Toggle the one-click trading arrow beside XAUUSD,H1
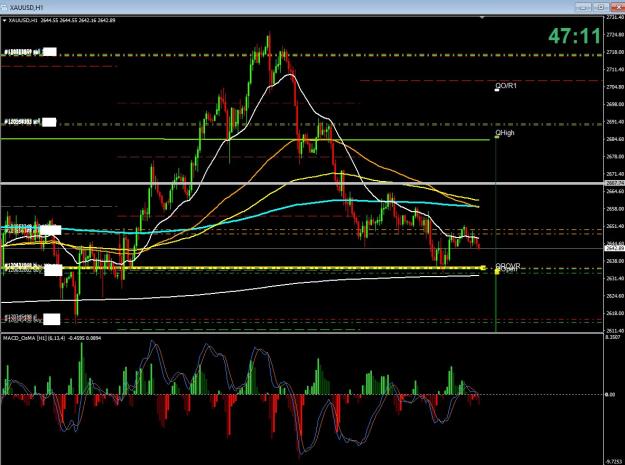Screen dimensions: 625x465 [x=4, y=20]
